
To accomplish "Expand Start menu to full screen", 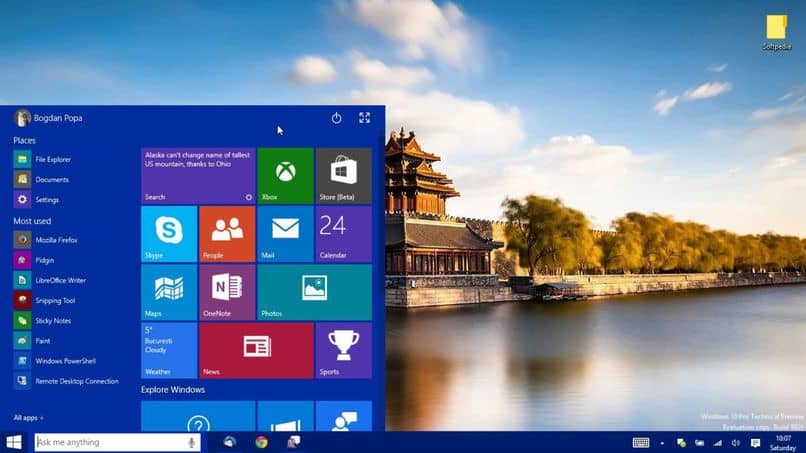I will click(x=364, y=118).
